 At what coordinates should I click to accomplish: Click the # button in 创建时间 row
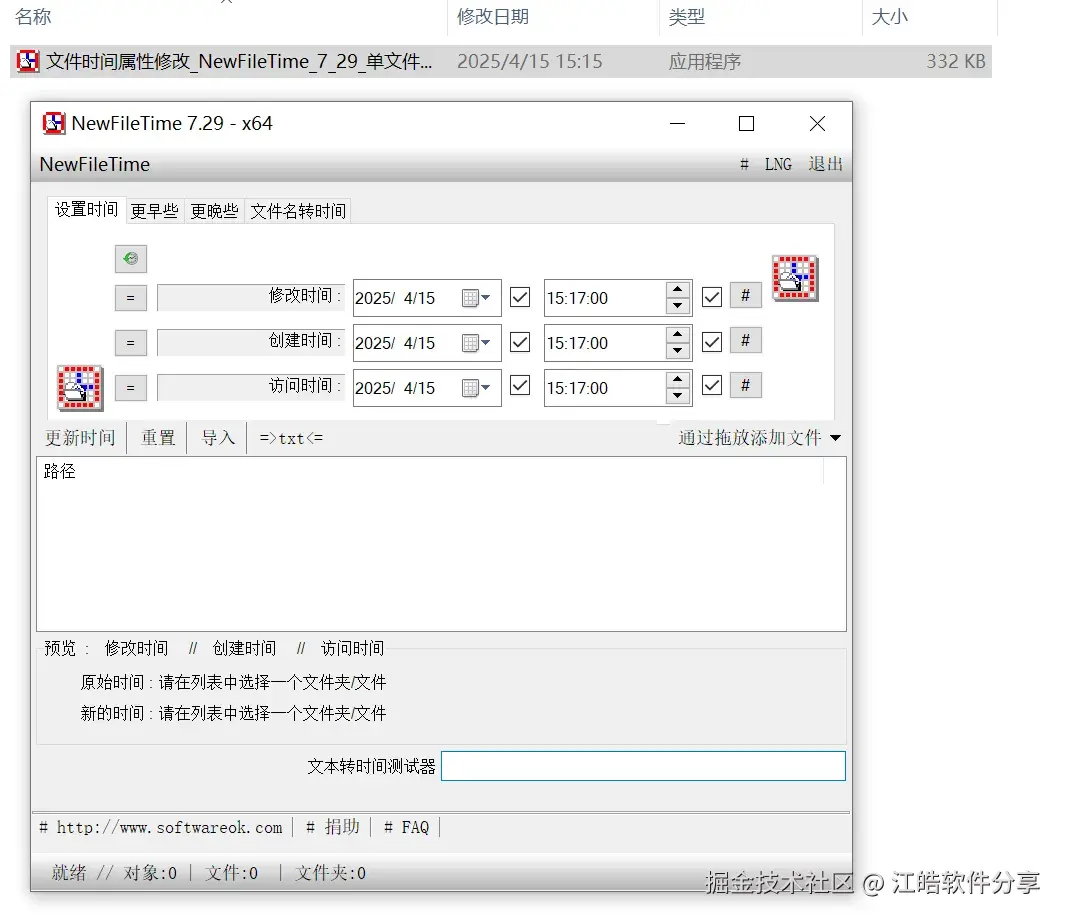coord(745,340)
